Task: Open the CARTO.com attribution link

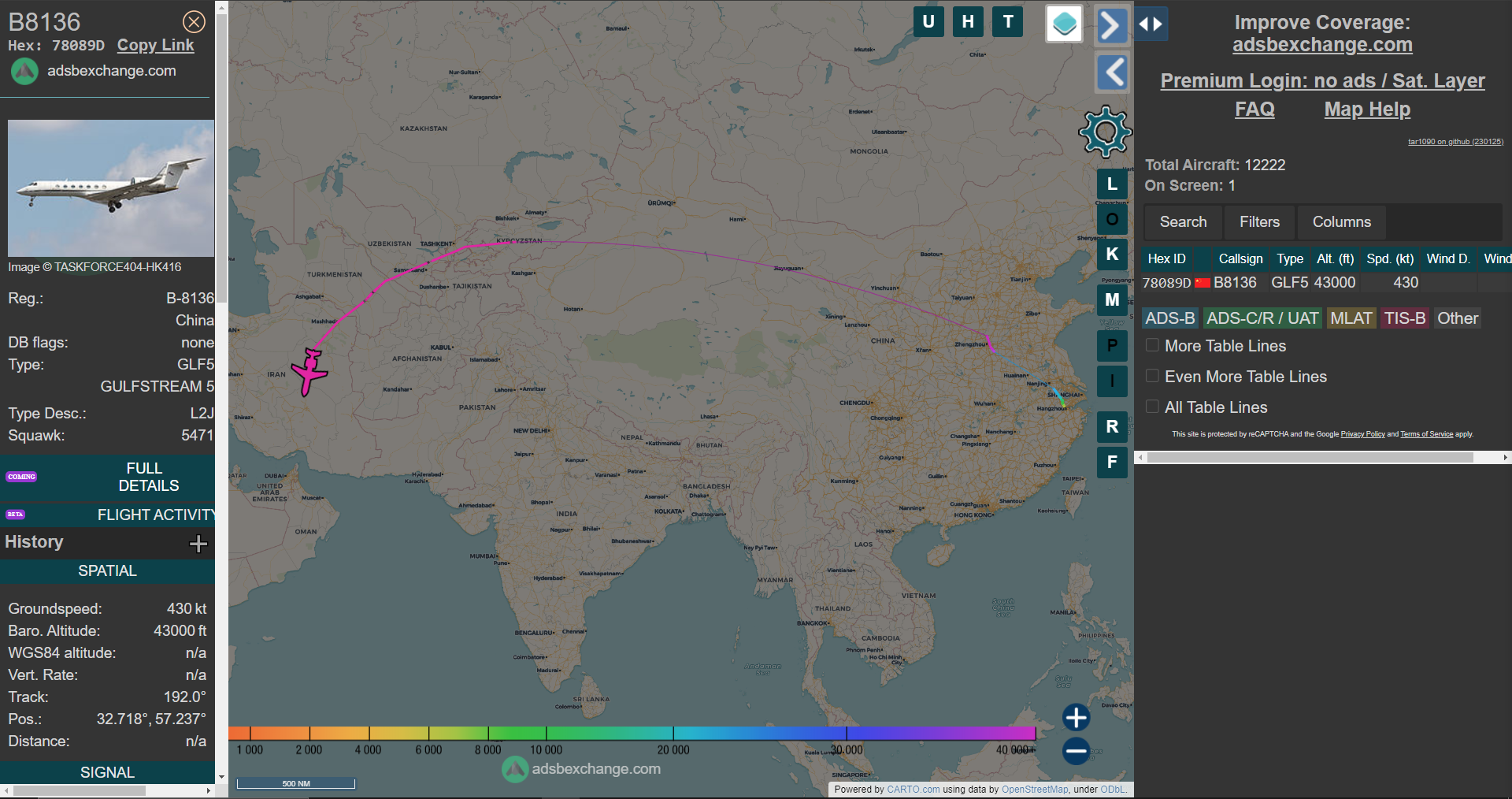Action: [x=913, y=790]
